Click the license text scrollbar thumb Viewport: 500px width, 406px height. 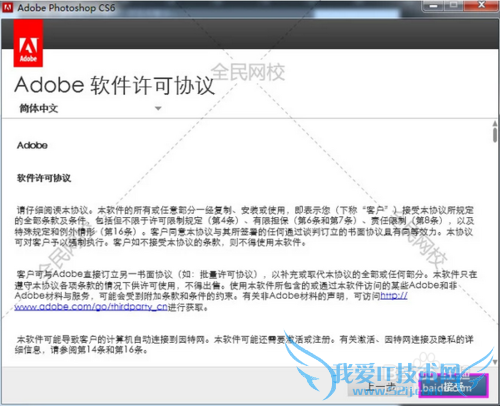coord(495,135)
